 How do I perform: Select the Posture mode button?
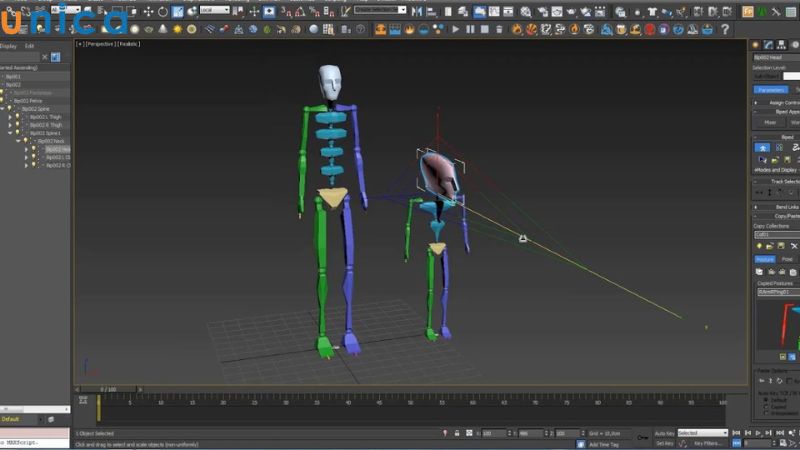pos(765,259)
